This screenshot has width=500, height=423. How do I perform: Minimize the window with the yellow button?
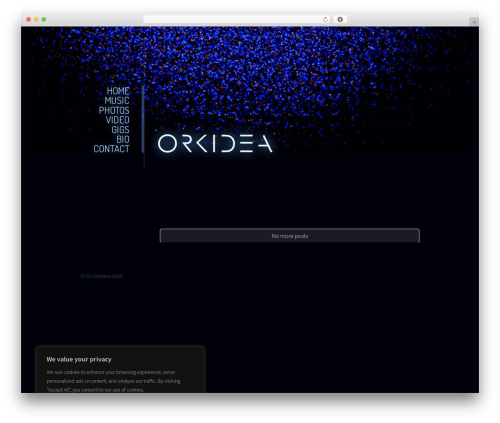[36, 19]
